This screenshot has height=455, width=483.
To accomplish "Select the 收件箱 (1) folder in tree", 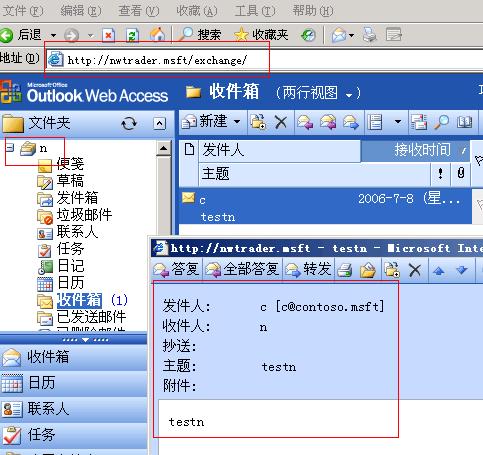I will [82, 300].
